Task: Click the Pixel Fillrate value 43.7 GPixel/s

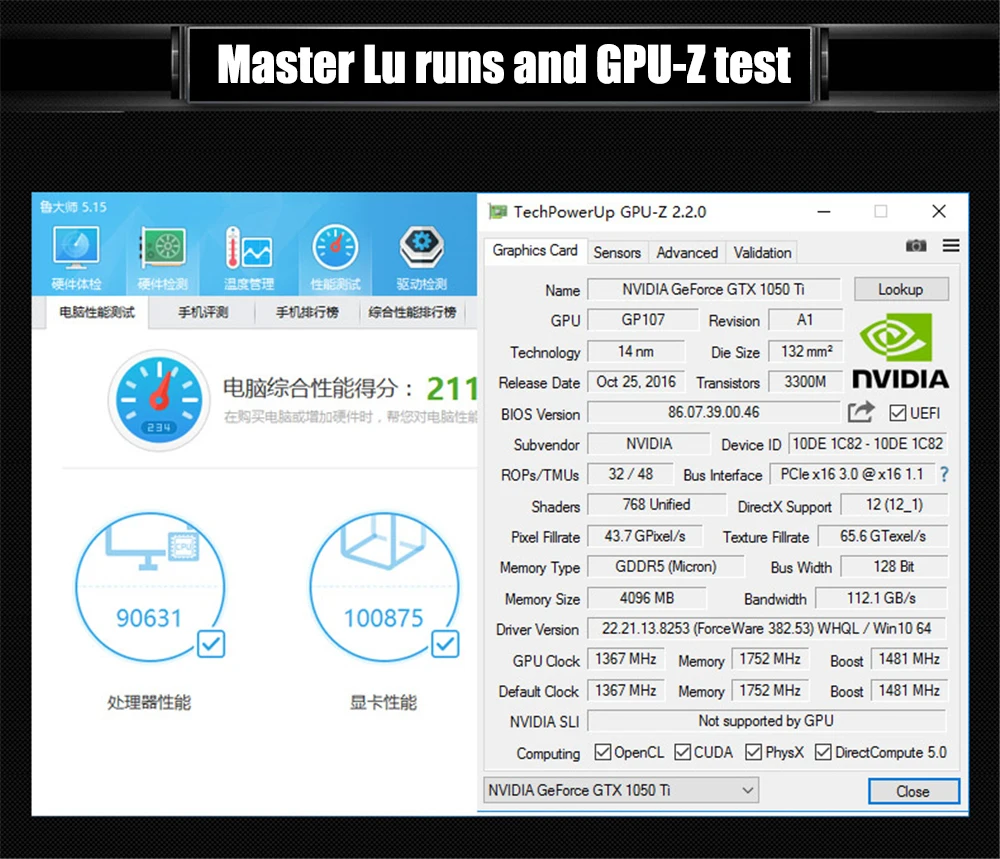Action: 644,536
